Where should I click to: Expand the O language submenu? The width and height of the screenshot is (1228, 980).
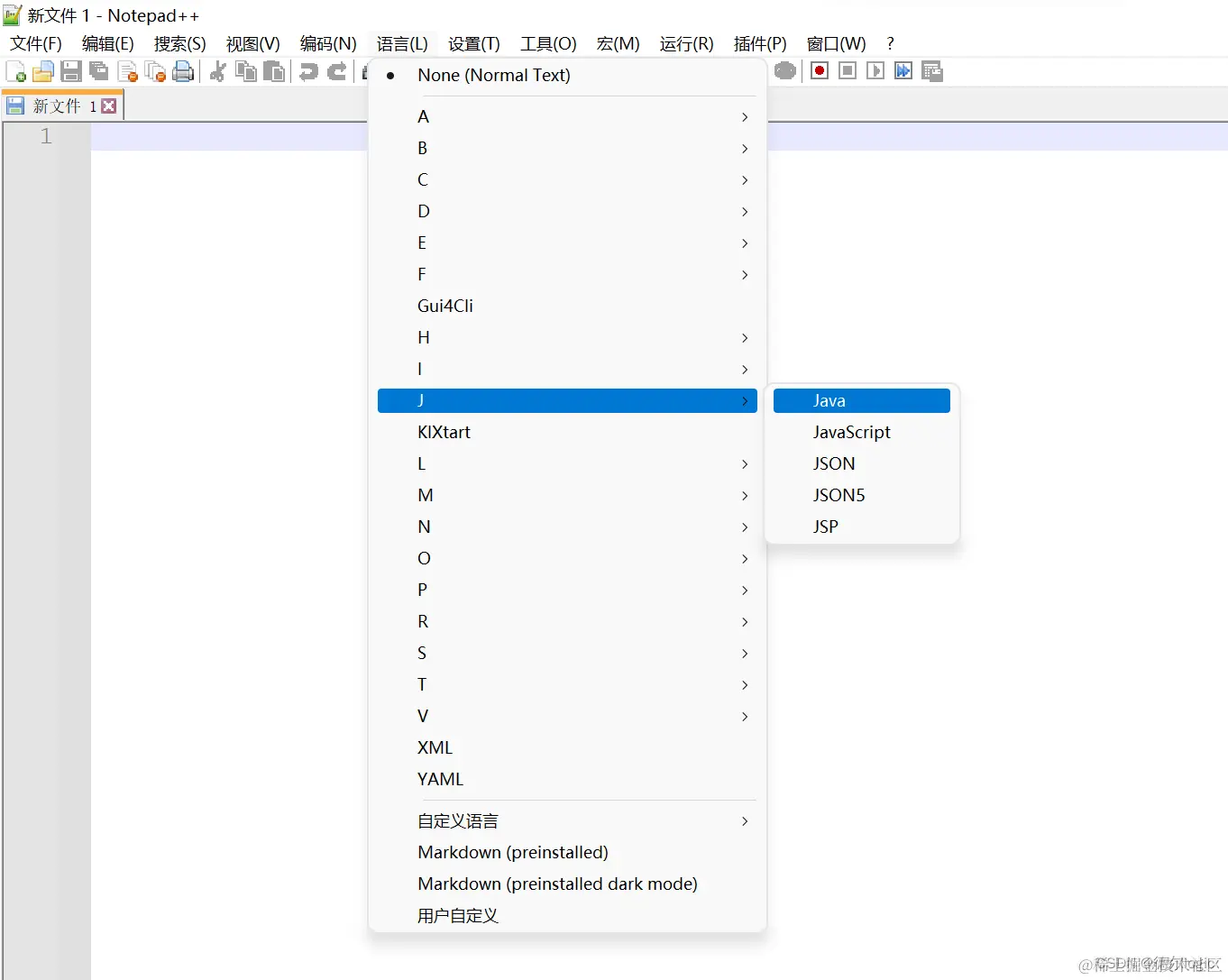[x=567, y=559]
